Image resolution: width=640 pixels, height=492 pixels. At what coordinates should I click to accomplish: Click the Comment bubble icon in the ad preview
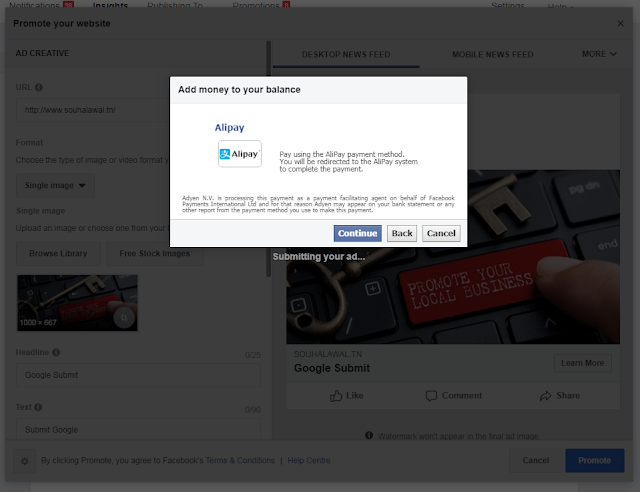coord(431,396)
